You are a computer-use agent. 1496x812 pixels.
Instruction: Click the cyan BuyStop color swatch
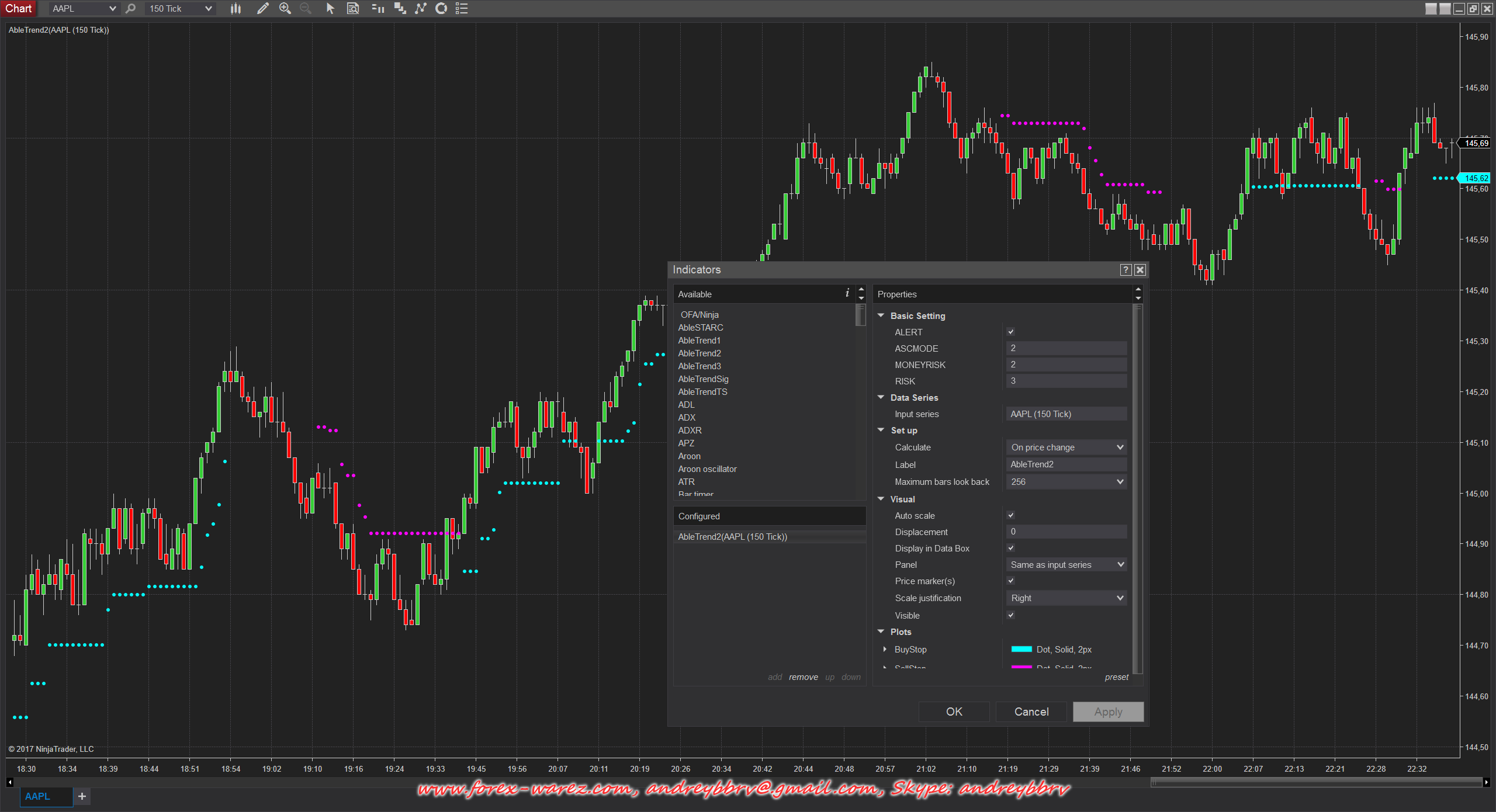click(1021, 649)
